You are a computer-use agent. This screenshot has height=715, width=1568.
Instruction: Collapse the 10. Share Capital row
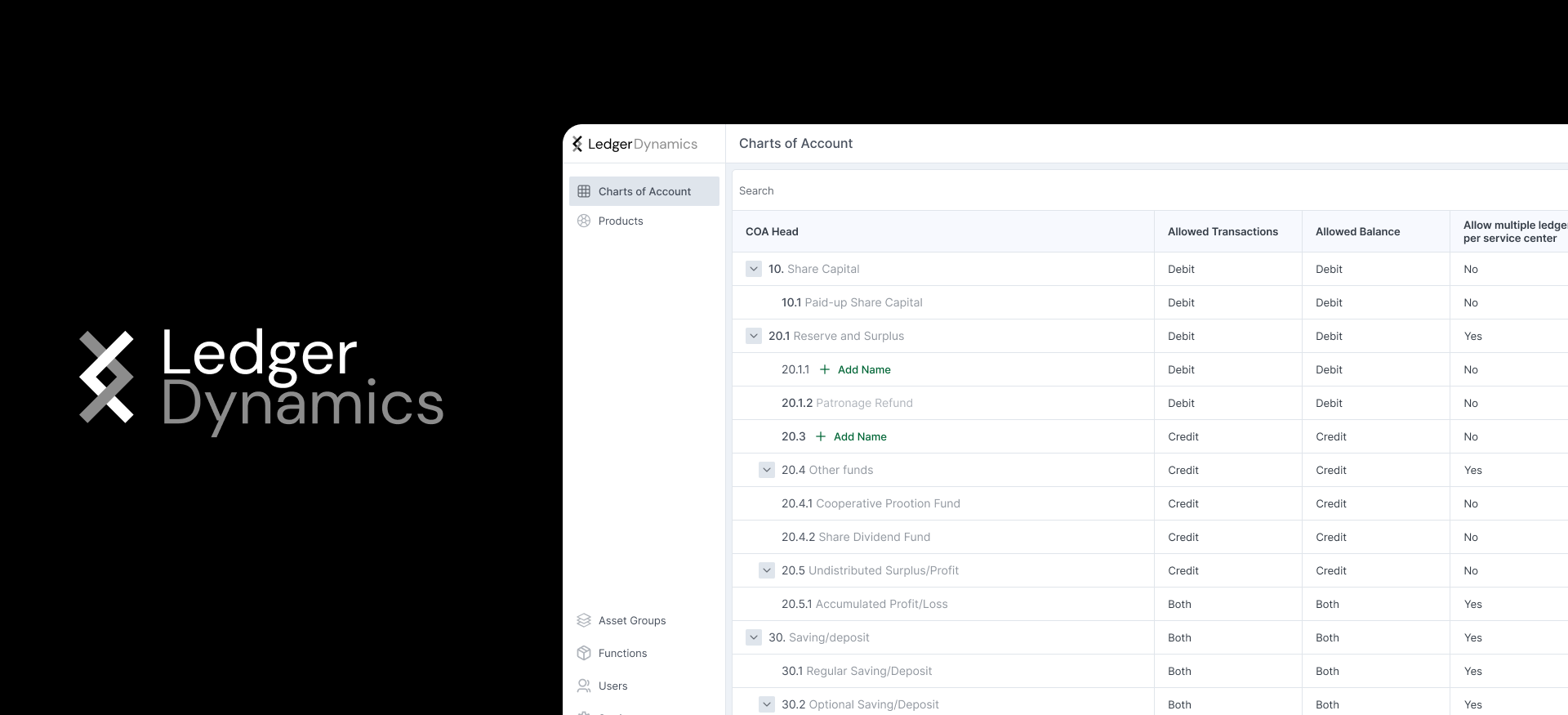tap(754, 269)
